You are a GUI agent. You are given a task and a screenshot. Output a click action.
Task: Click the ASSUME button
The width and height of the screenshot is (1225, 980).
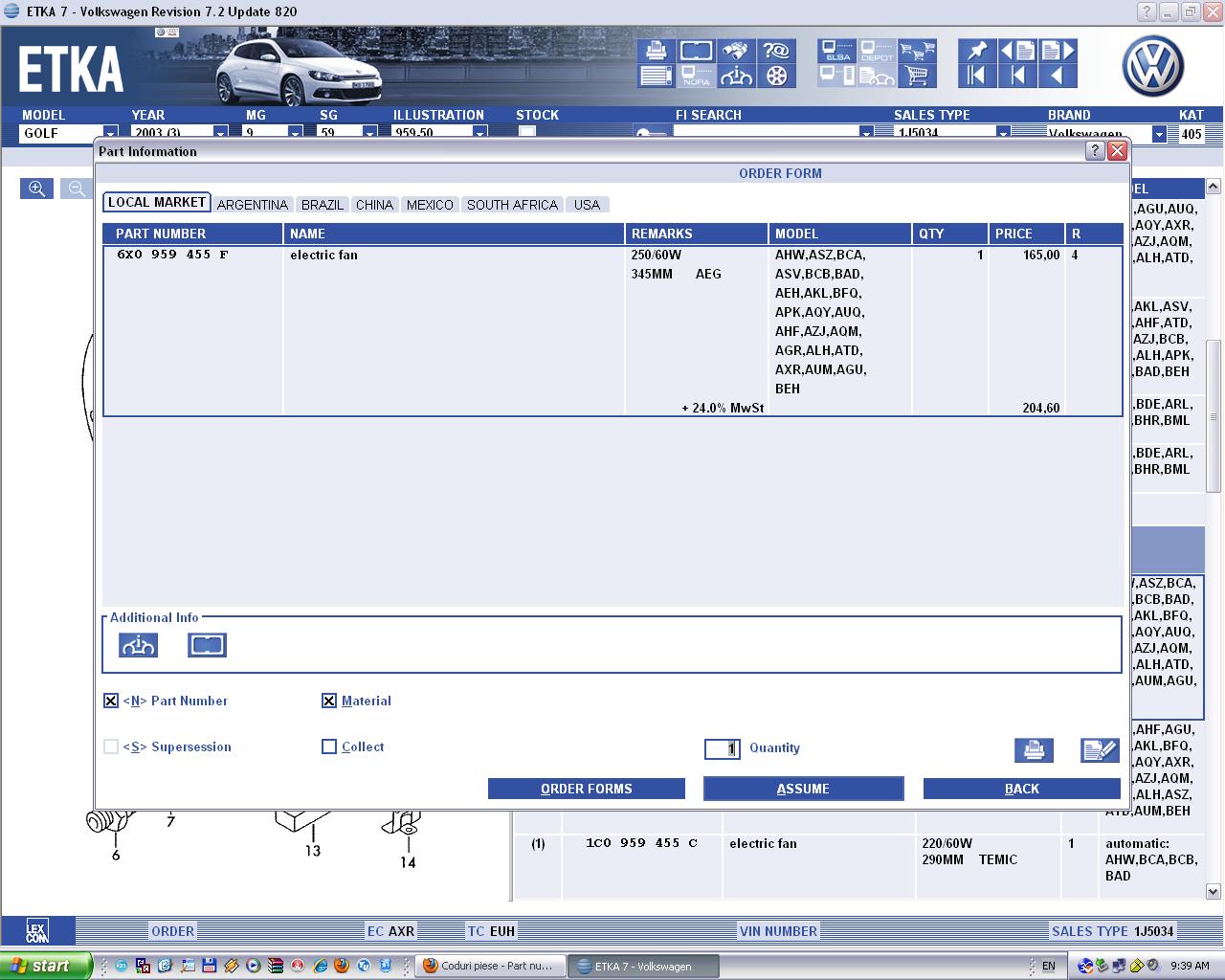(x=803, y=789)
